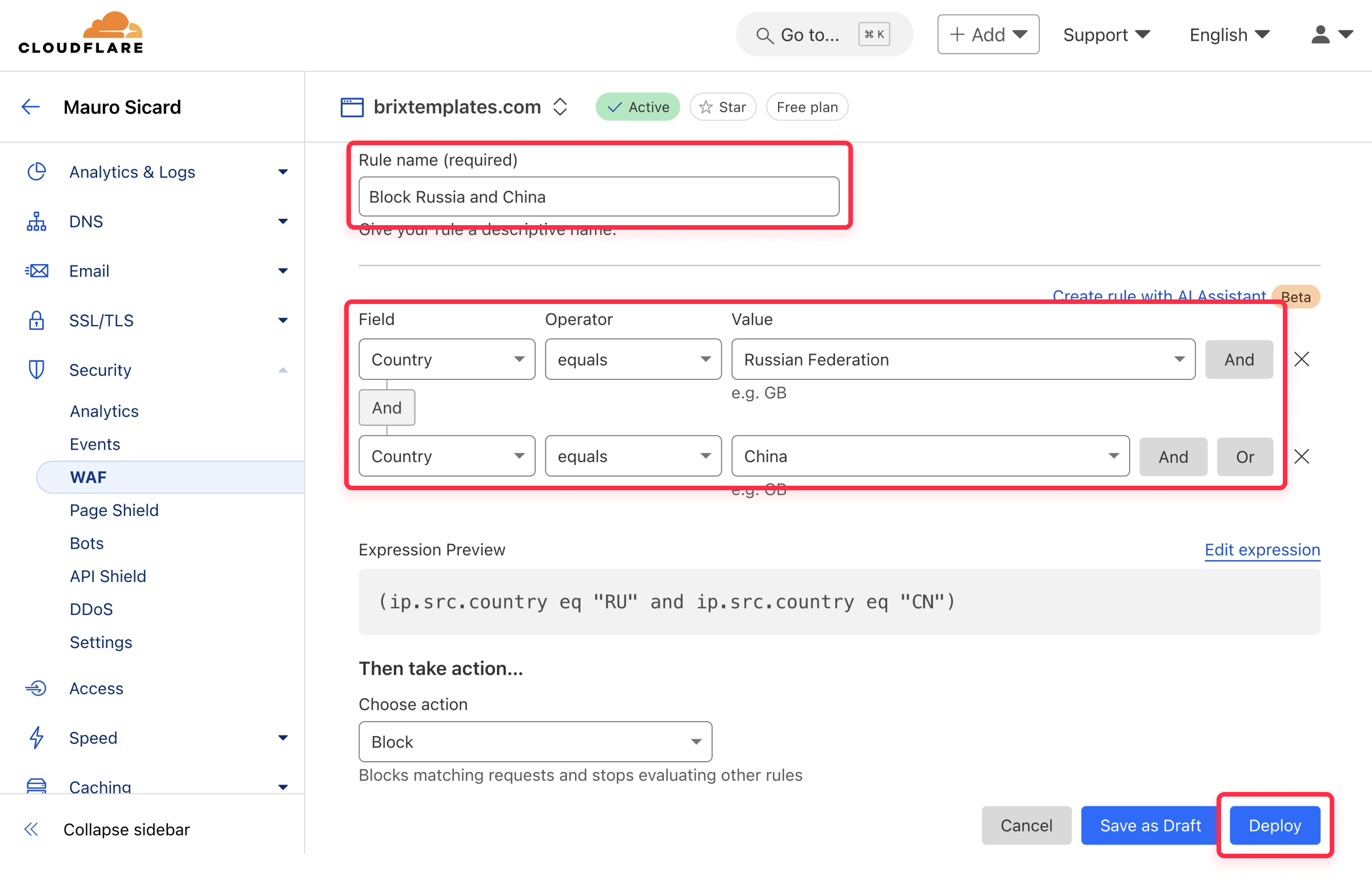Open Events in sidebar
Image resolution: width=1372 pixels, height=880 pixels.
(95, 444)
